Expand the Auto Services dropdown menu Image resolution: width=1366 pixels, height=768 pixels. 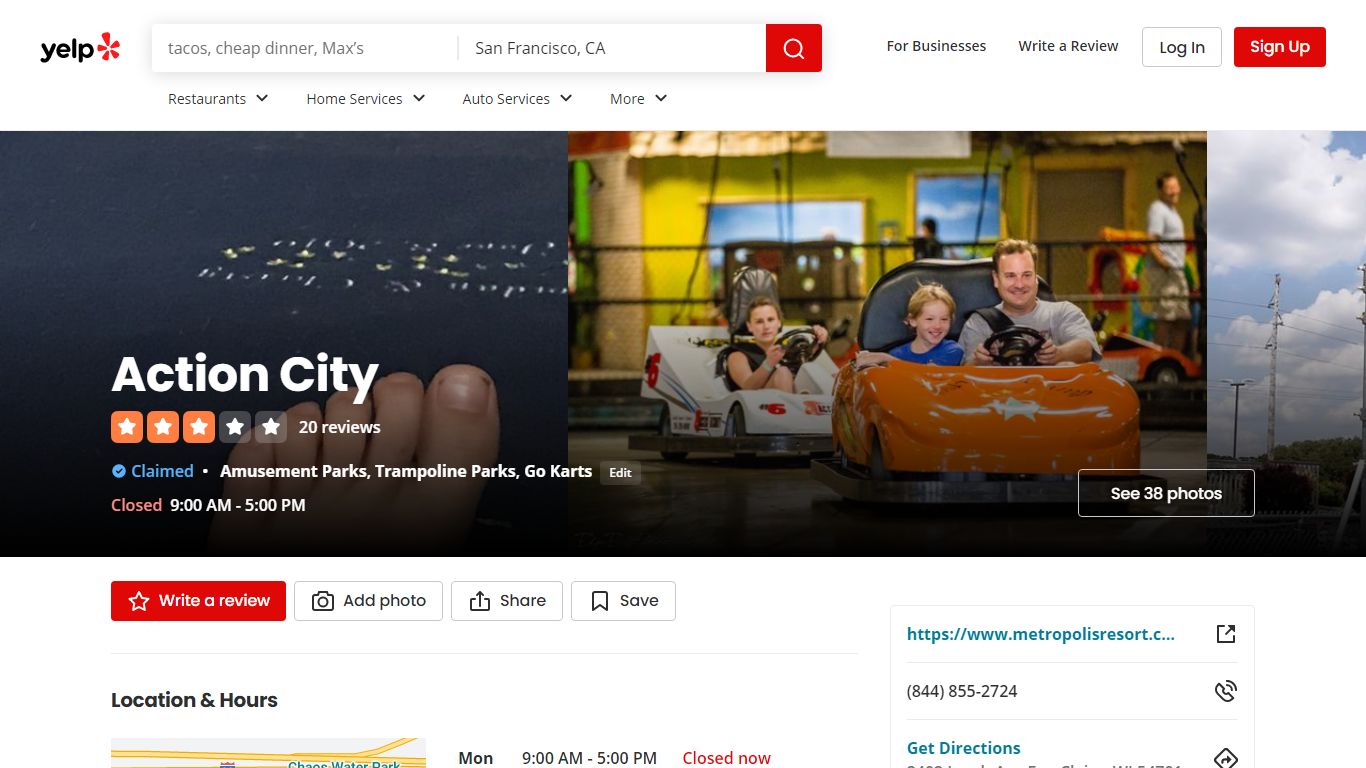(517, 98)
